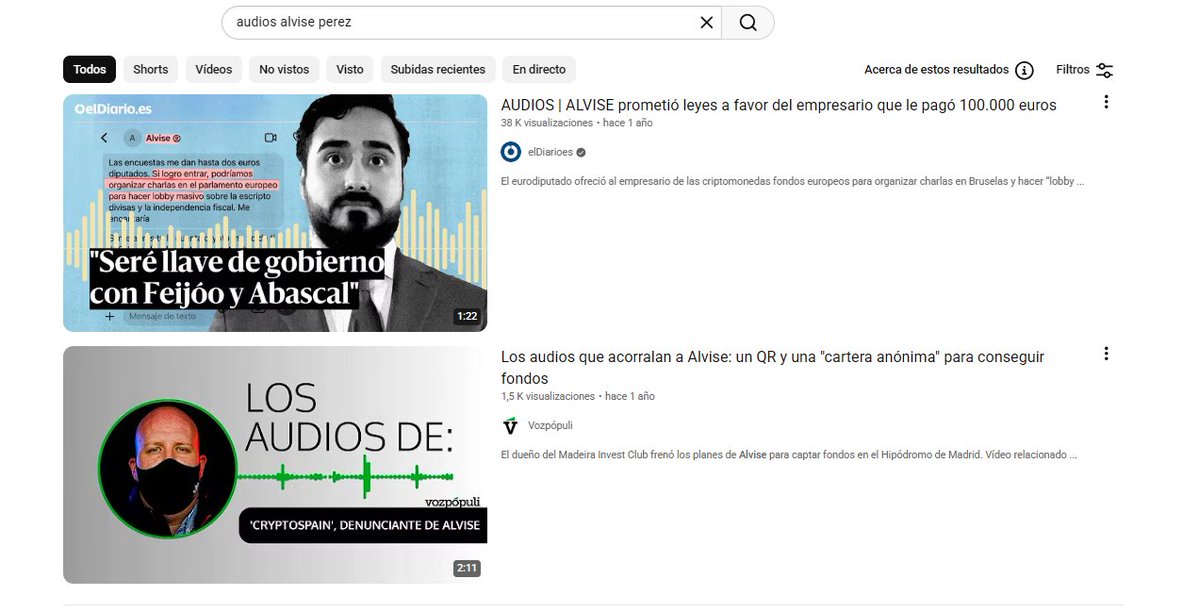Open the elDiarioes channel name link

pyautogui.click(x=550, y=152)
